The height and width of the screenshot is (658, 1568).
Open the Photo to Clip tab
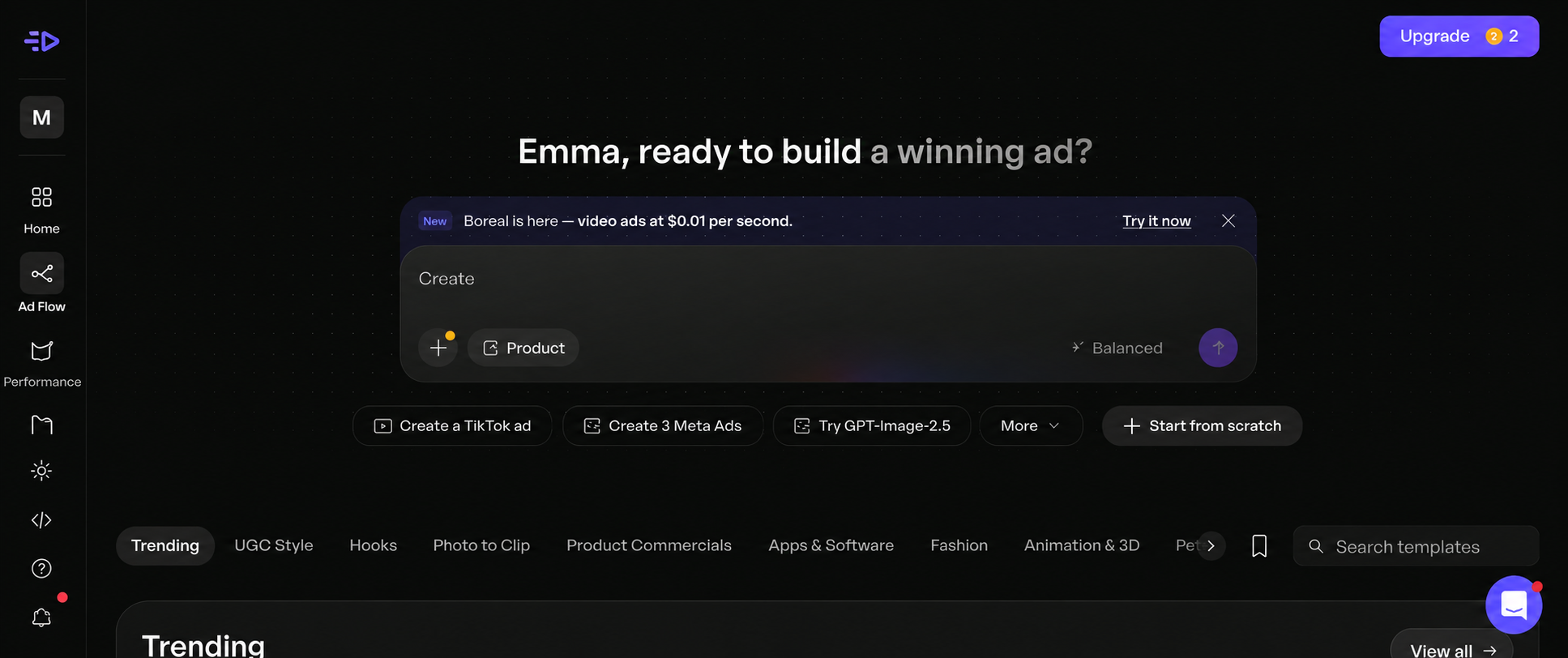tap(481, 545)
